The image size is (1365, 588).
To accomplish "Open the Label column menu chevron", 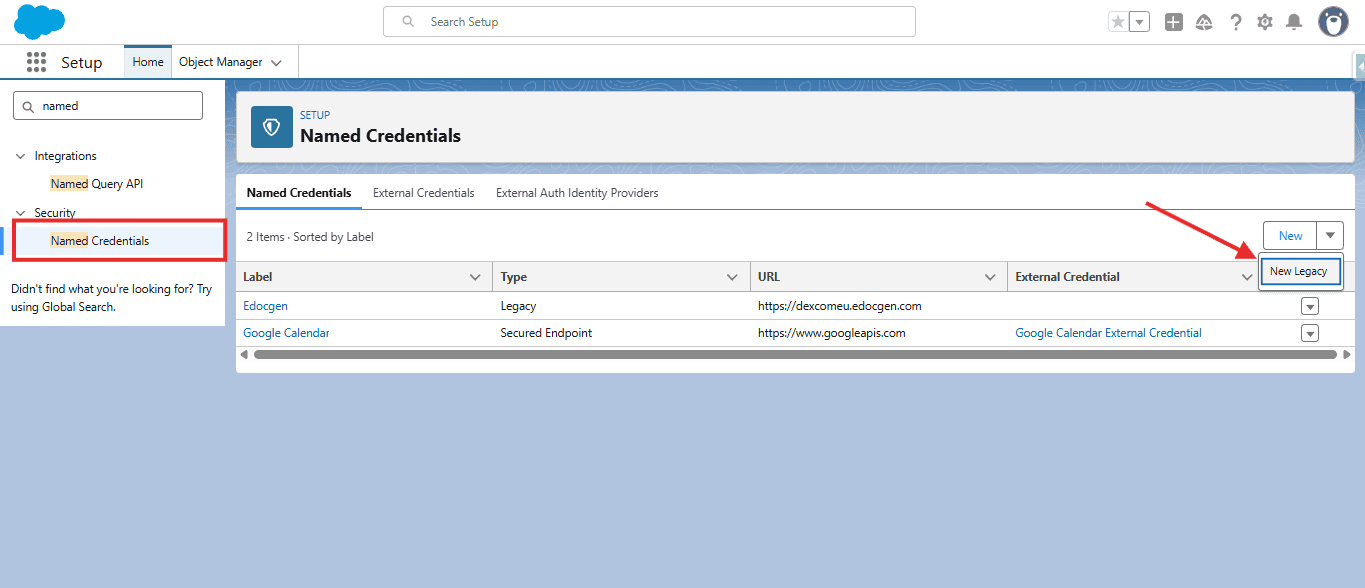I will pyautogui.click(x=475, y=277).
